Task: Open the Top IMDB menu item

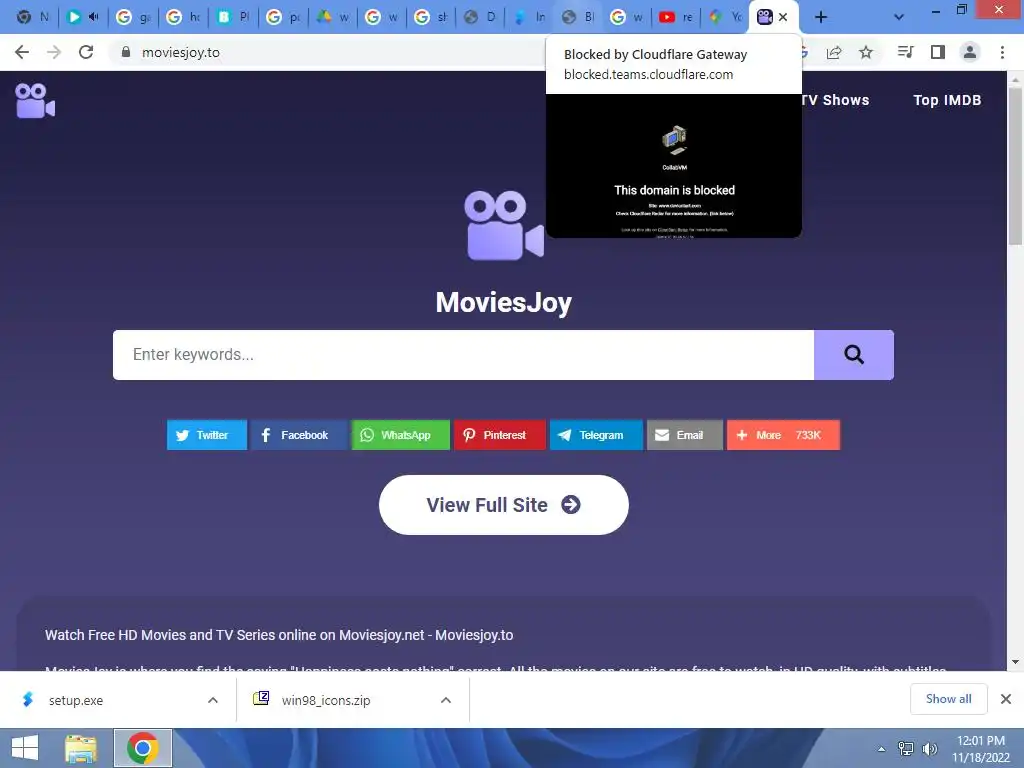Action: click(947, 100)
